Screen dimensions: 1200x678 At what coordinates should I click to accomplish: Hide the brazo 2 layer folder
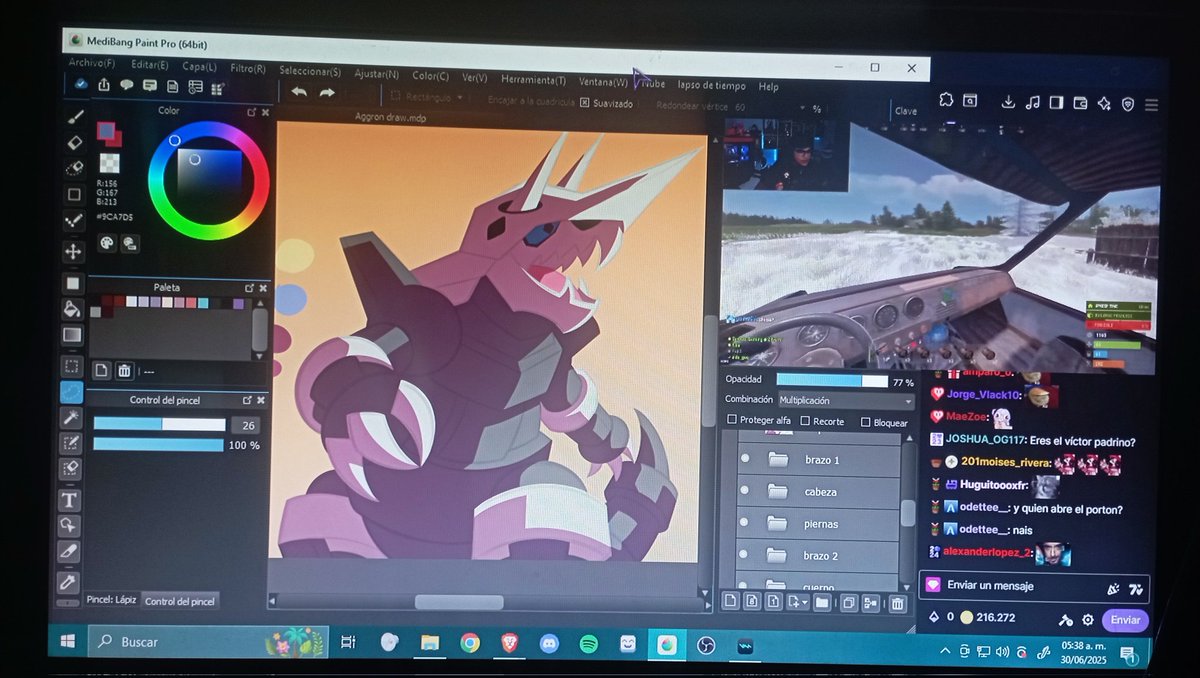(743, 555)
